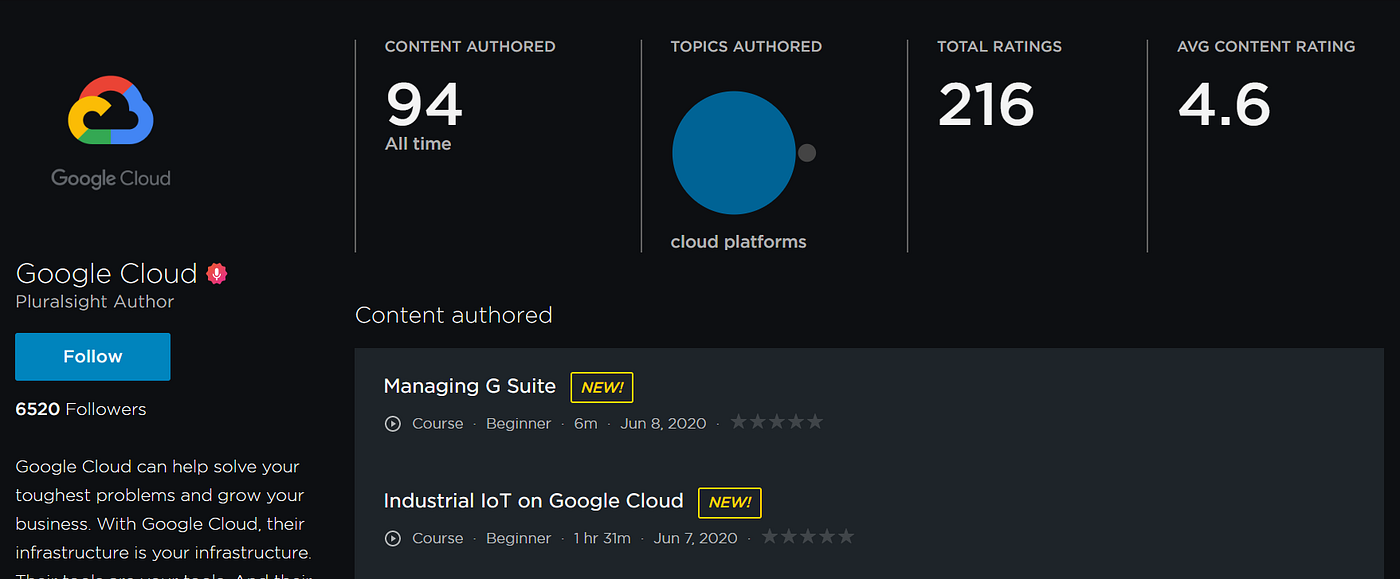Image resolution: width=1400 pixels, height=579 pixels.
Task: Click the Google Cloud logo image
Action: click(x=110, y=131)
